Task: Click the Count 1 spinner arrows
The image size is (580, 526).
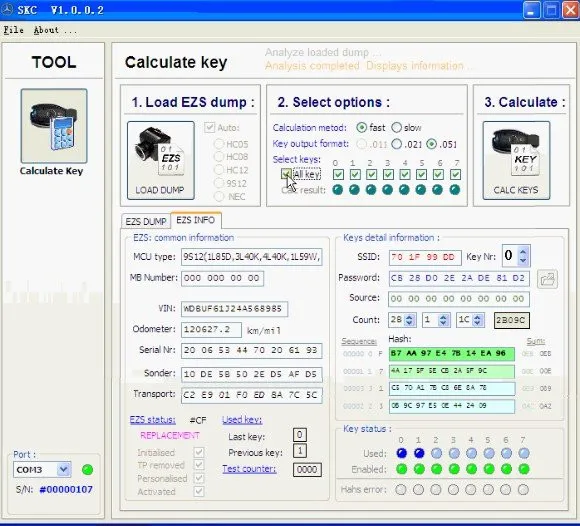Action: [x=444, y=320]
